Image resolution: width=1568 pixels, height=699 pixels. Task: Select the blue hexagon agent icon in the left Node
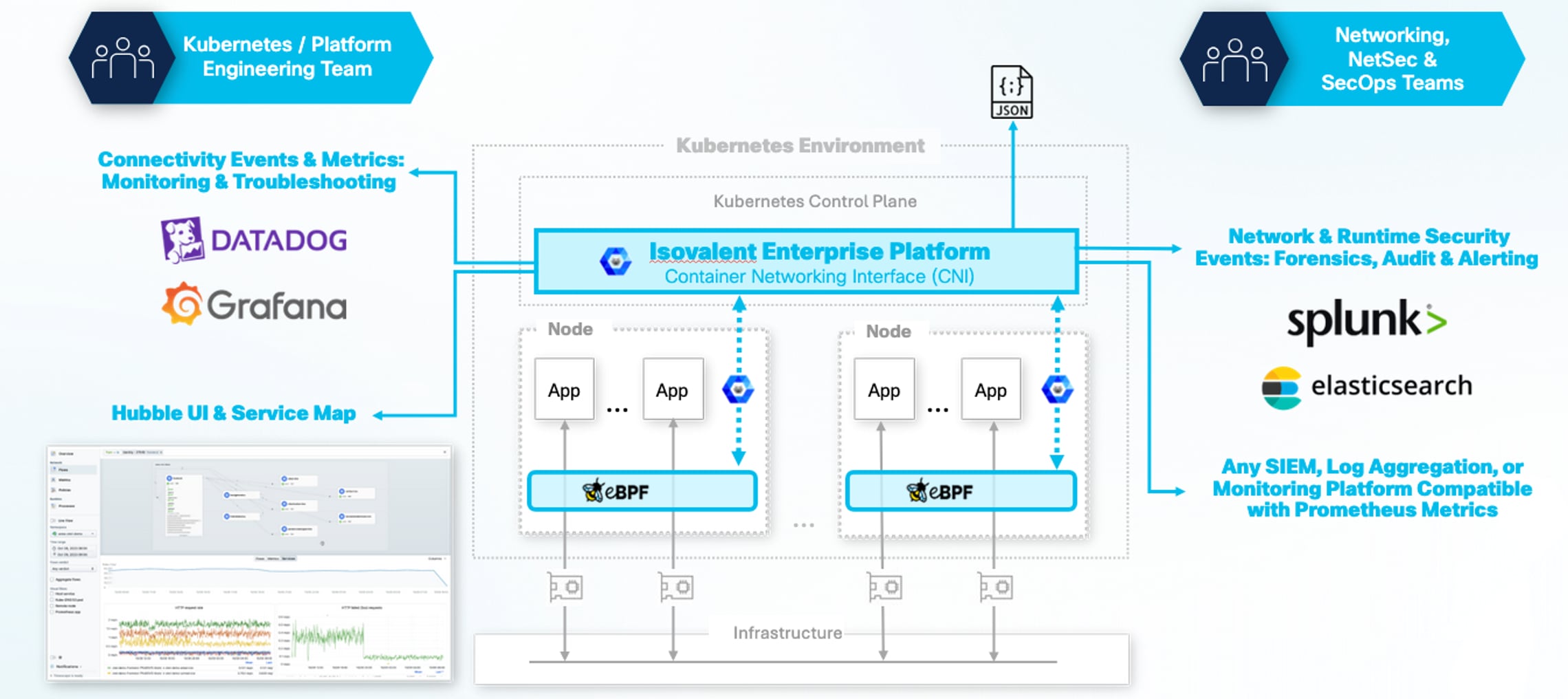738,389
